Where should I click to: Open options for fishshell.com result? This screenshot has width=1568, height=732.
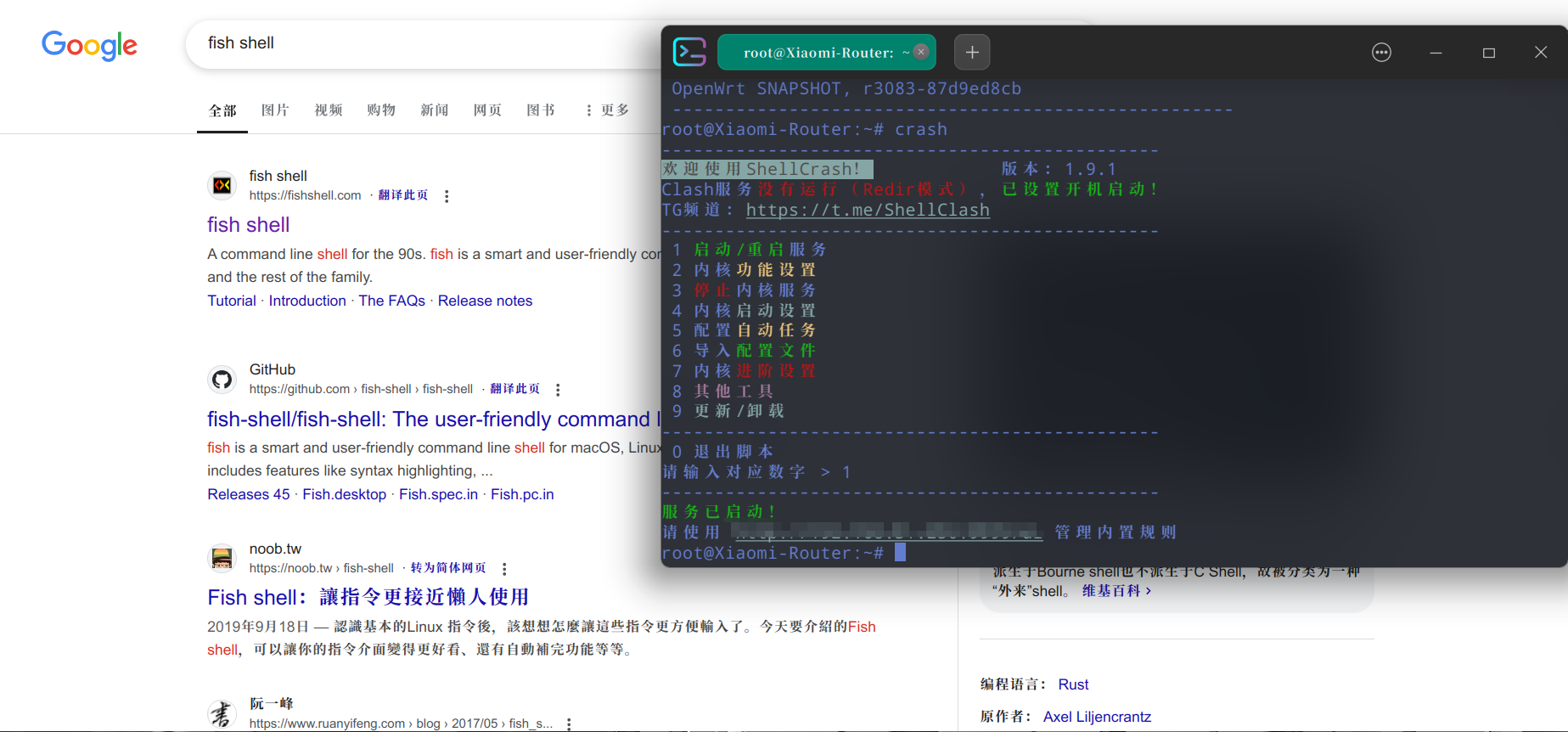[447, 196]
